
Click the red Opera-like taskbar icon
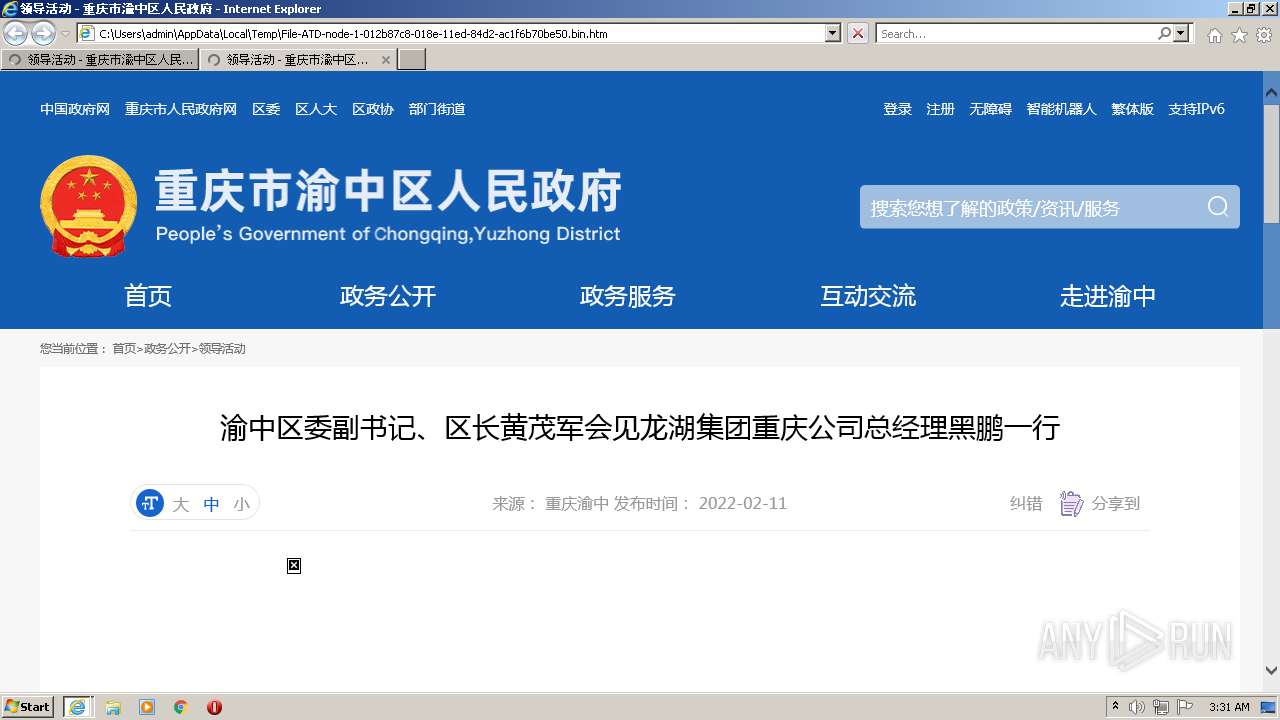(214, 707)
